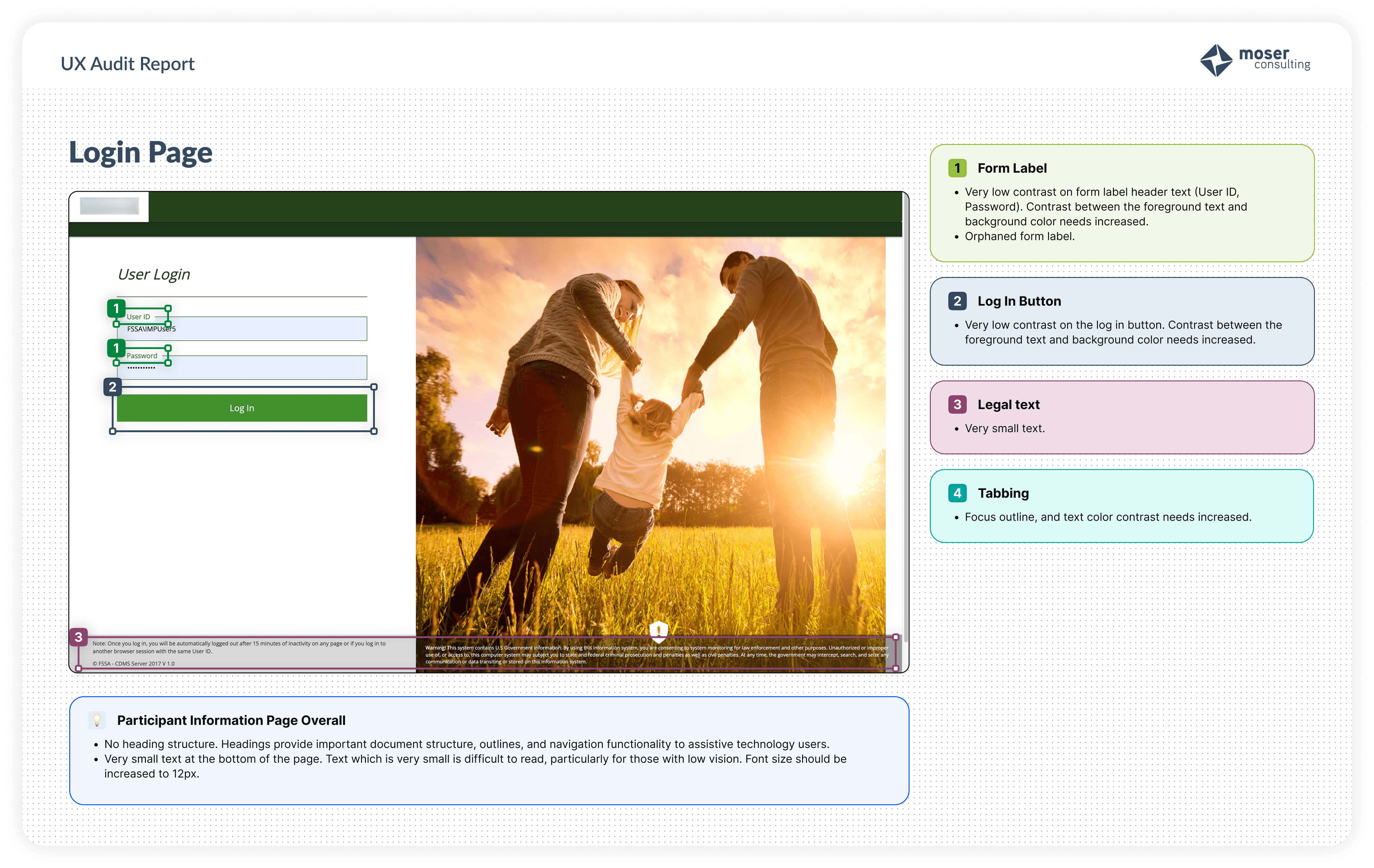Click the moser consulting logo

click(x=1254, y=60)
